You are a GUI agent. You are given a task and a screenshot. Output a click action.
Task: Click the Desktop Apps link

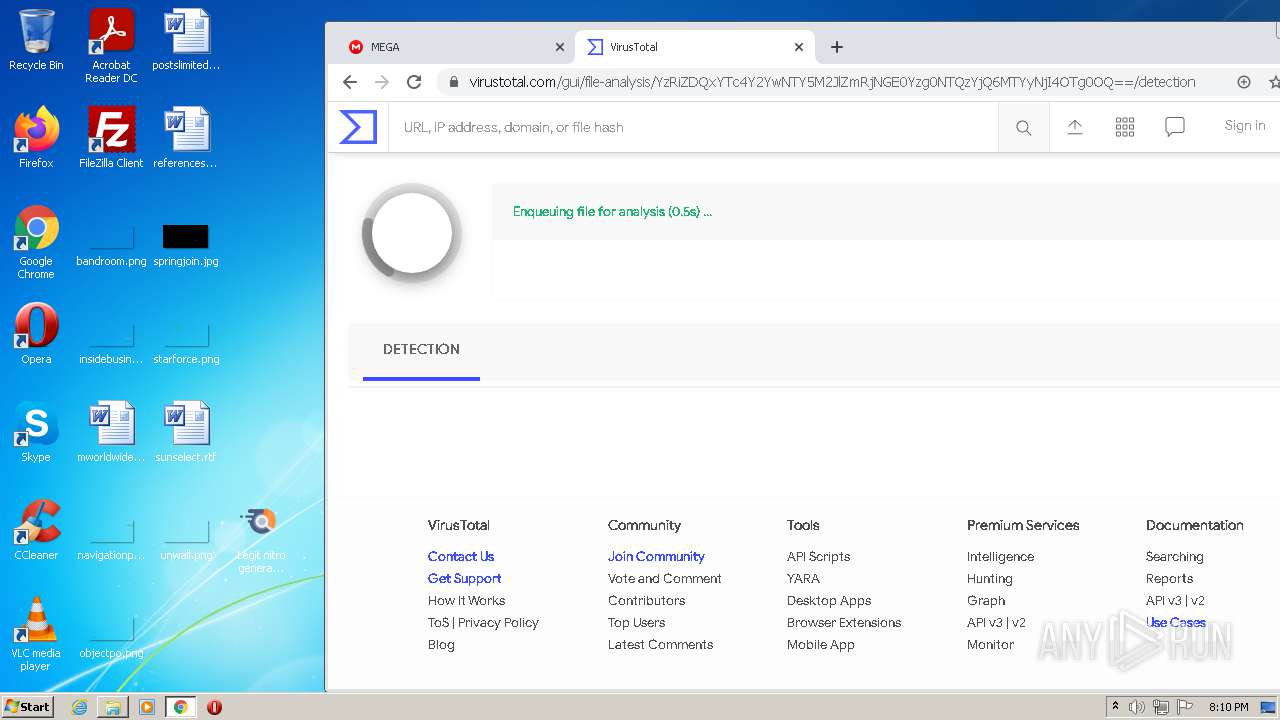tap(829, 600)
